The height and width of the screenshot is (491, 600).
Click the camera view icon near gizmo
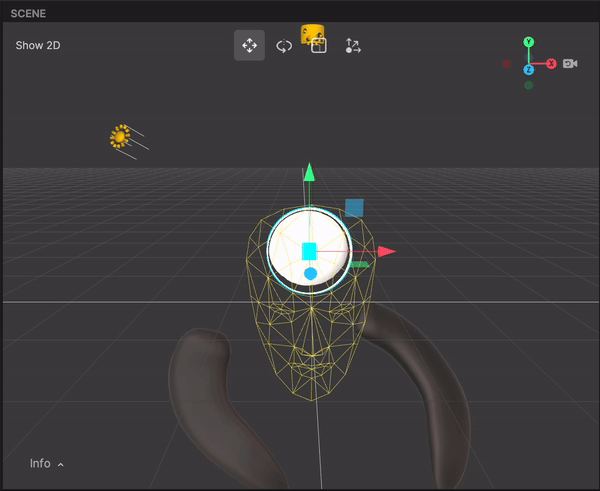pos(570,64)
